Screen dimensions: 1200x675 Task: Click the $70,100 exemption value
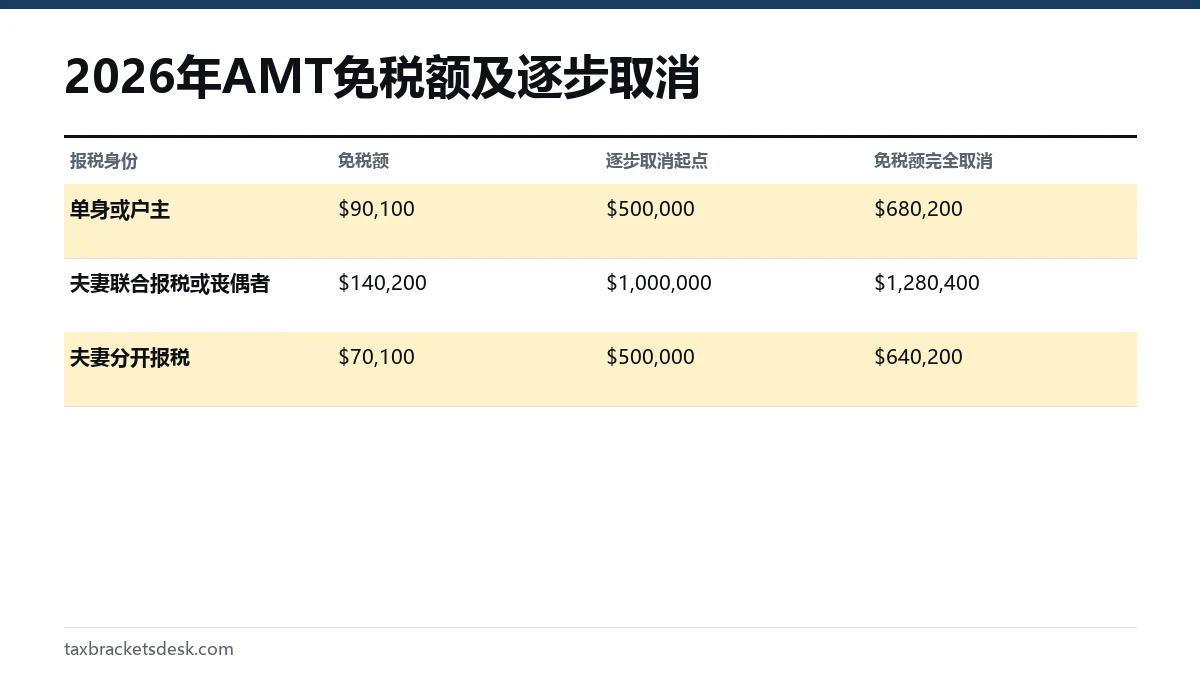[x=376, y=357]
